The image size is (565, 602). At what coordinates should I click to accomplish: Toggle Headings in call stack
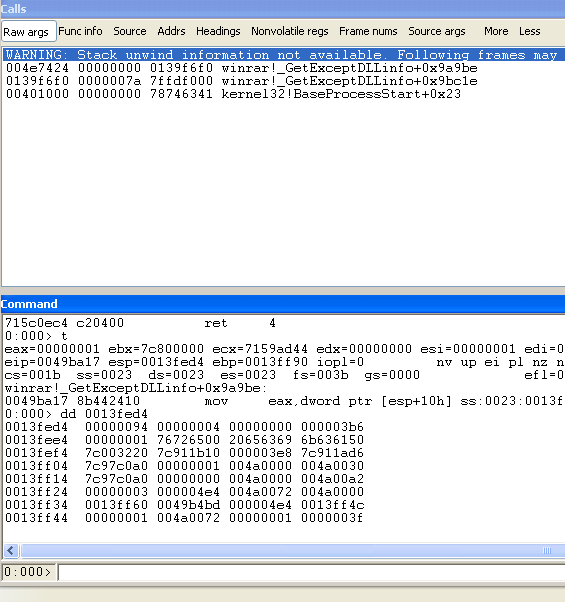pyautogui.click(x=218, y=31)
